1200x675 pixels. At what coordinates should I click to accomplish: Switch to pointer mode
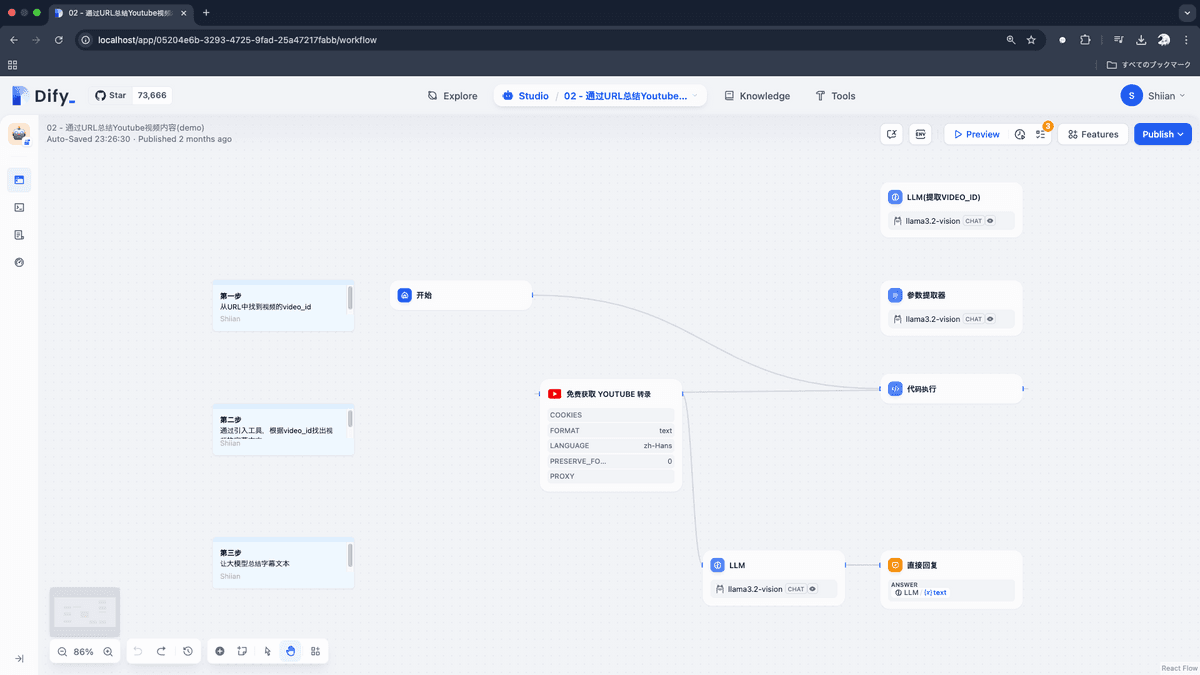[267, 651]
